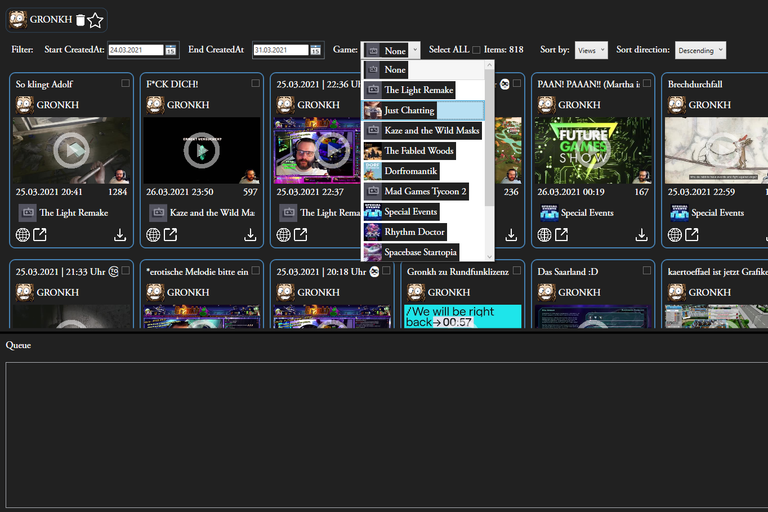Check the Gronkh zu Rundfunklizenz clip checkbox
The width and height of the screenshot is (768, 512).
[517, 270]
